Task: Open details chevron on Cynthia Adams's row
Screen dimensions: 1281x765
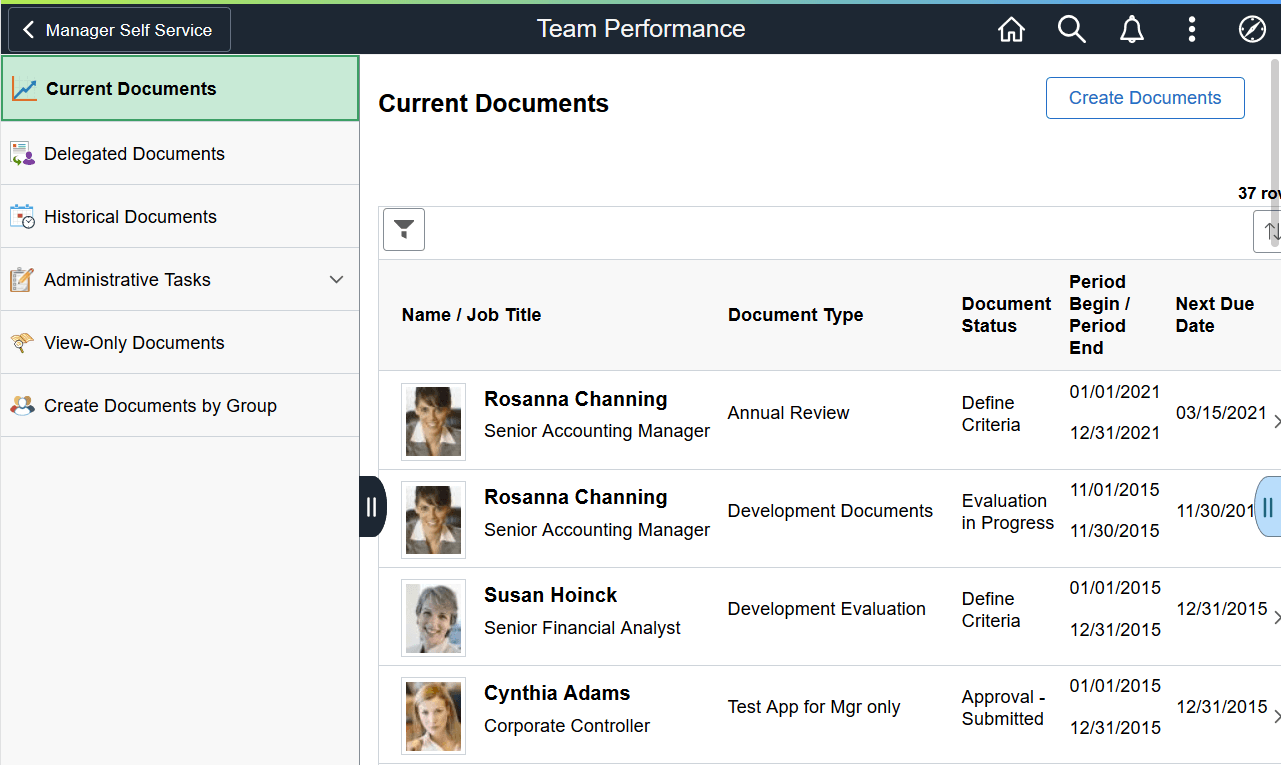Action: [x=1277, y=716]
